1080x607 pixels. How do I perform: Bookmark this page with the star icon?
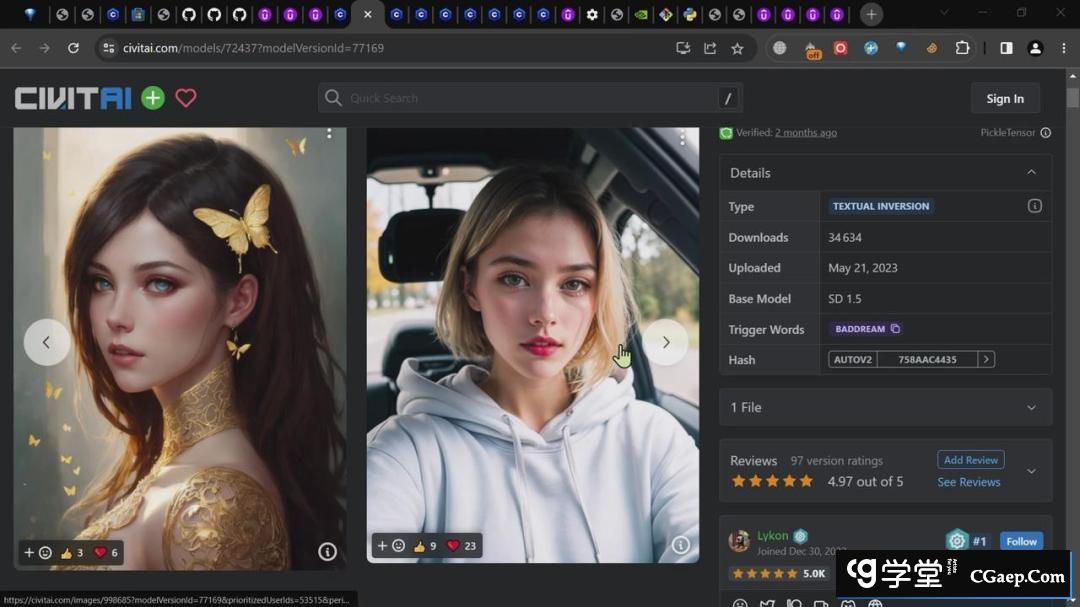(x=737, y=48)
